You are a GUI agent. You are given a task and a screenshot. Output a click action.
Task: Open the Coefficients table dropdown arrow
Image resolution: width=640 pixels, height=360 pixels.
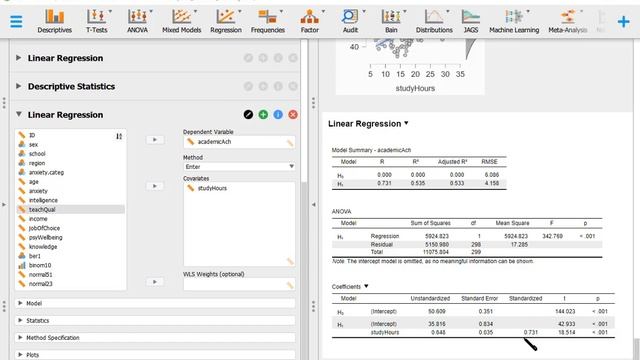[366, 286]
